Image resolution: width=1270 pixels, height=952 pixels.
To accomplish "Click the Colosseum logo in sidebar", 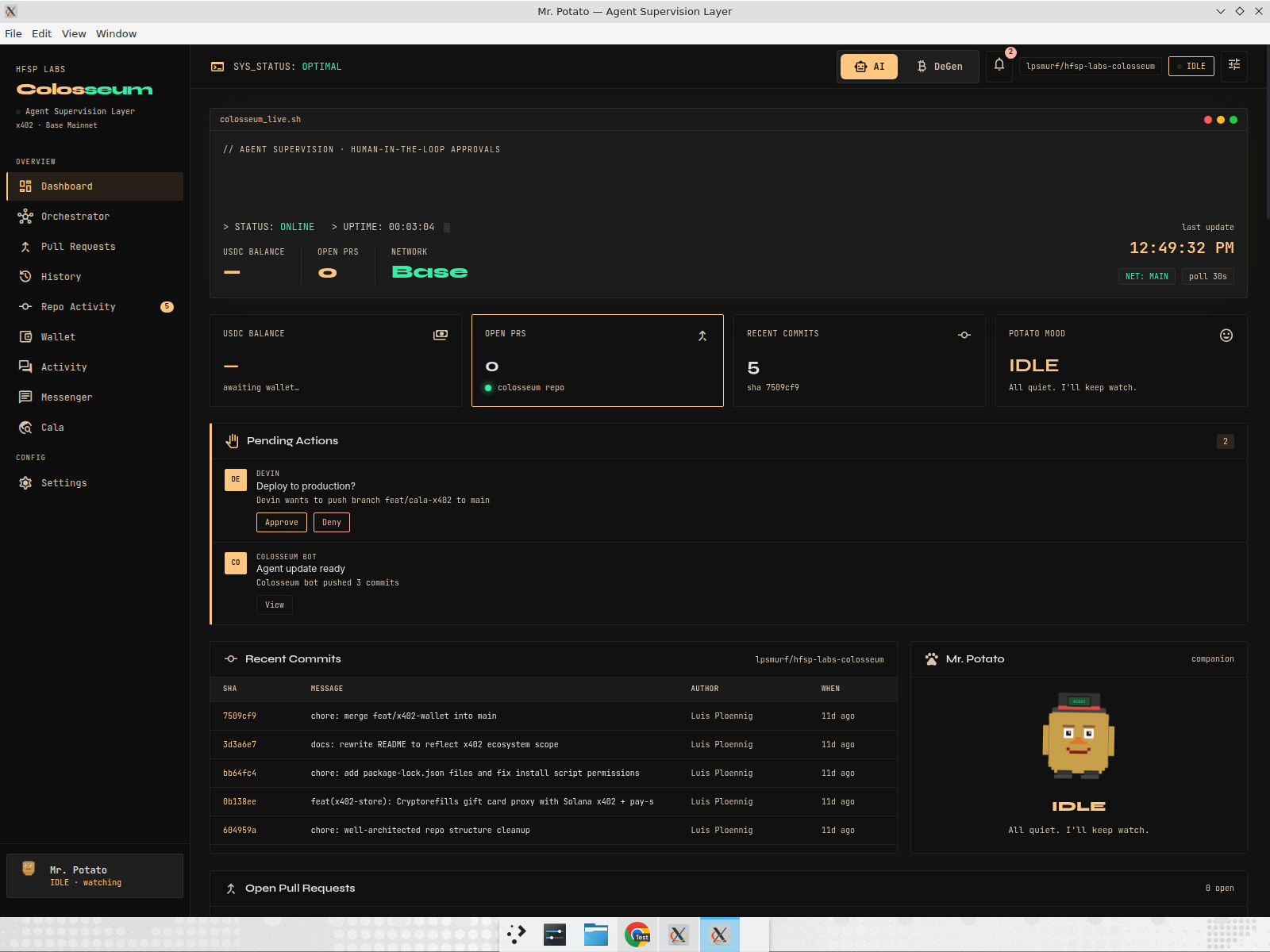I will 85,90.
